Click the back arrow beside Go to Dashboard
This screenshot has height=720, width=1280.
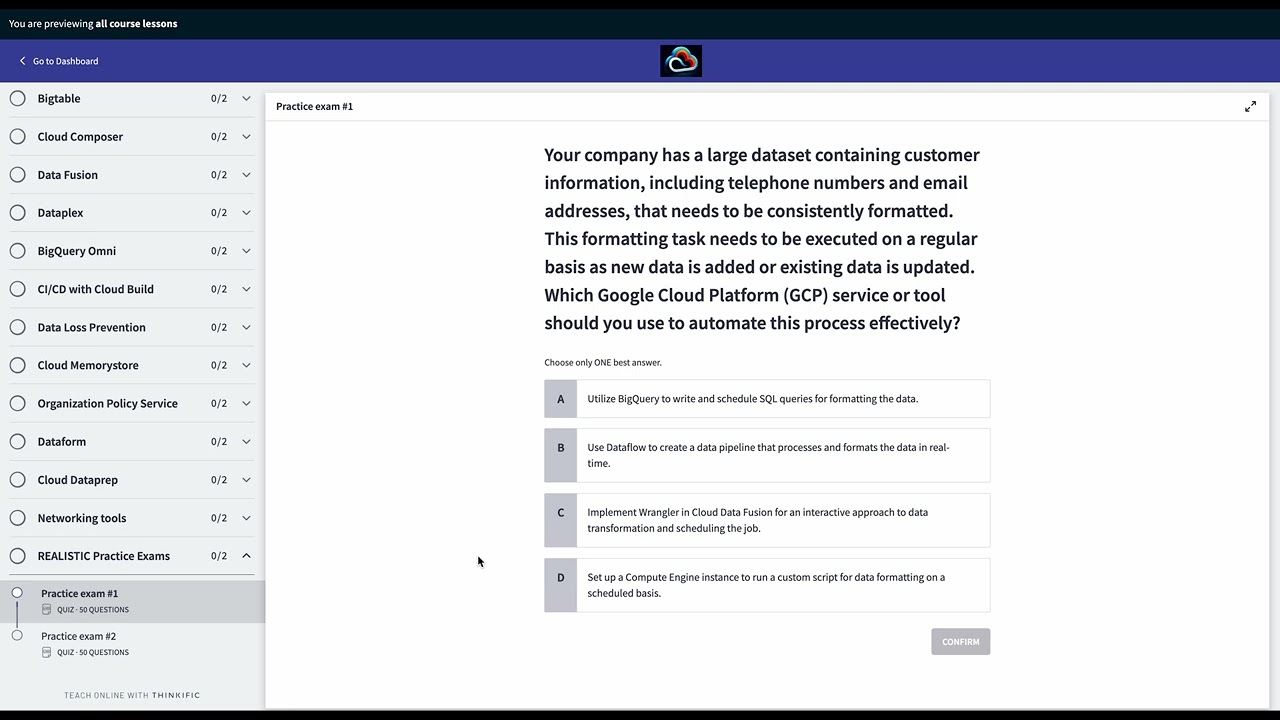click(x=23, y=61)
